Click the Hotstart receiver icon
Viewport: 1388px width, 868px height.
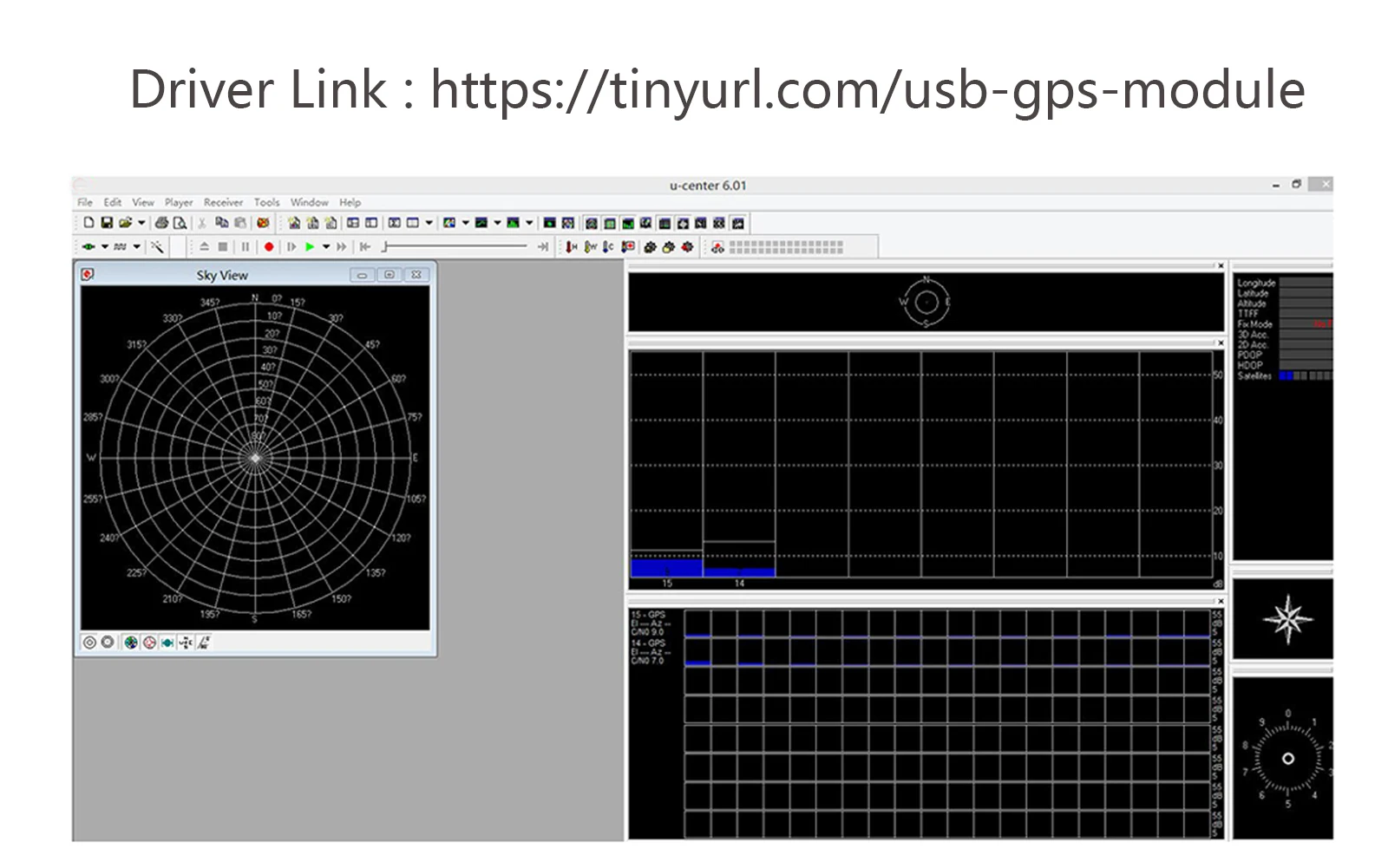(571, 247)
